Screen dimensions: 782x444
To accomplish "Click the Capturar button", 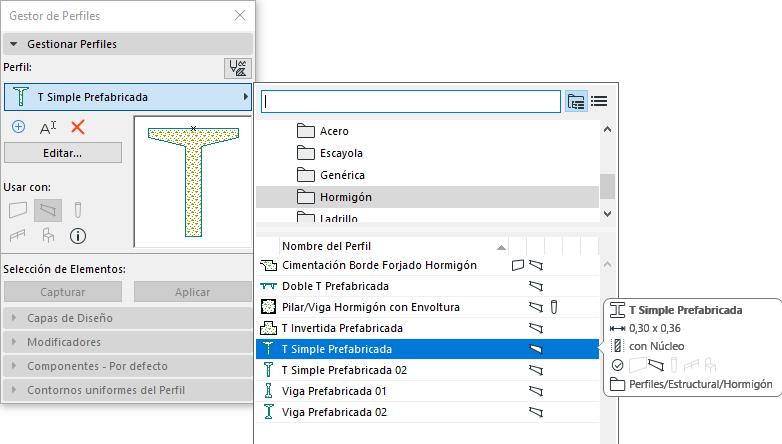I will click(x=63, y=292).
